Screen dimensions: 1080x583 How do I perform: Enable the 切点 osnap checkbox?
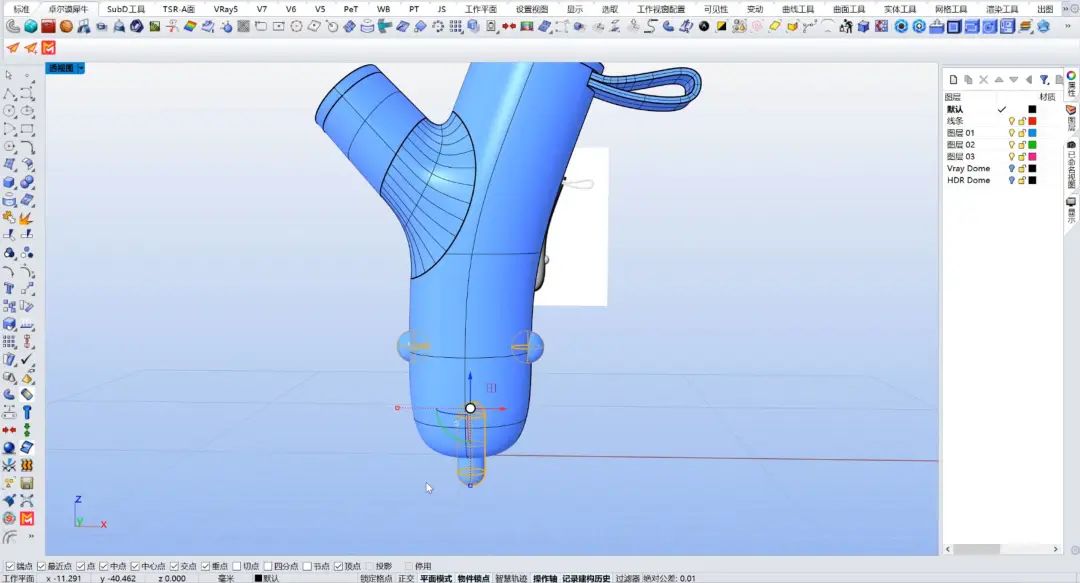point(236,566)
